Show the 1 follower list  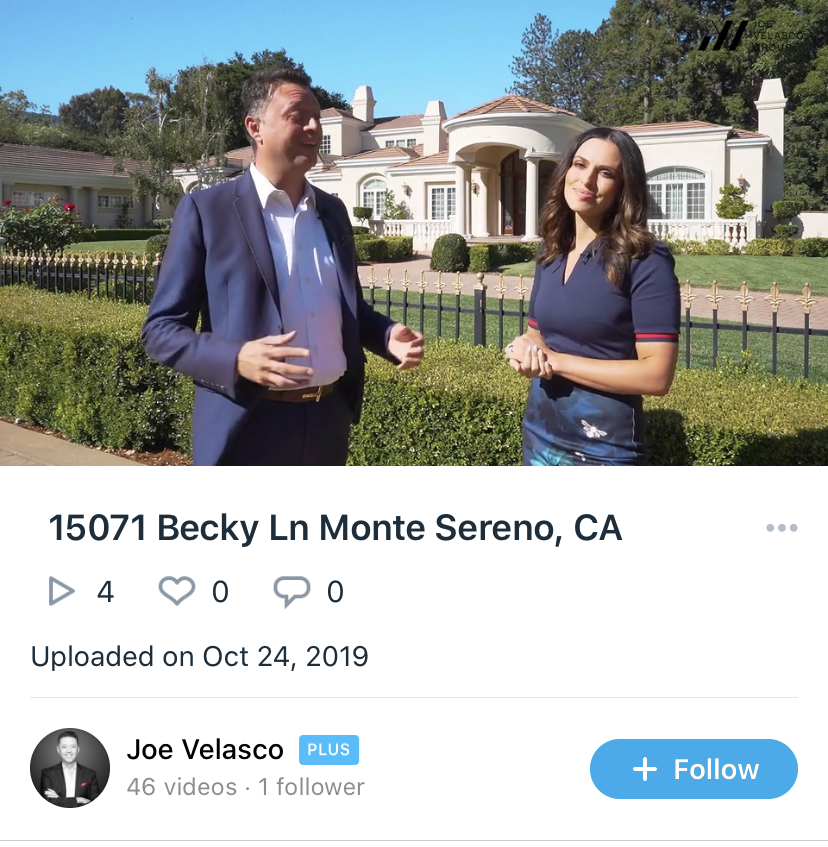[x=311, y=786]
